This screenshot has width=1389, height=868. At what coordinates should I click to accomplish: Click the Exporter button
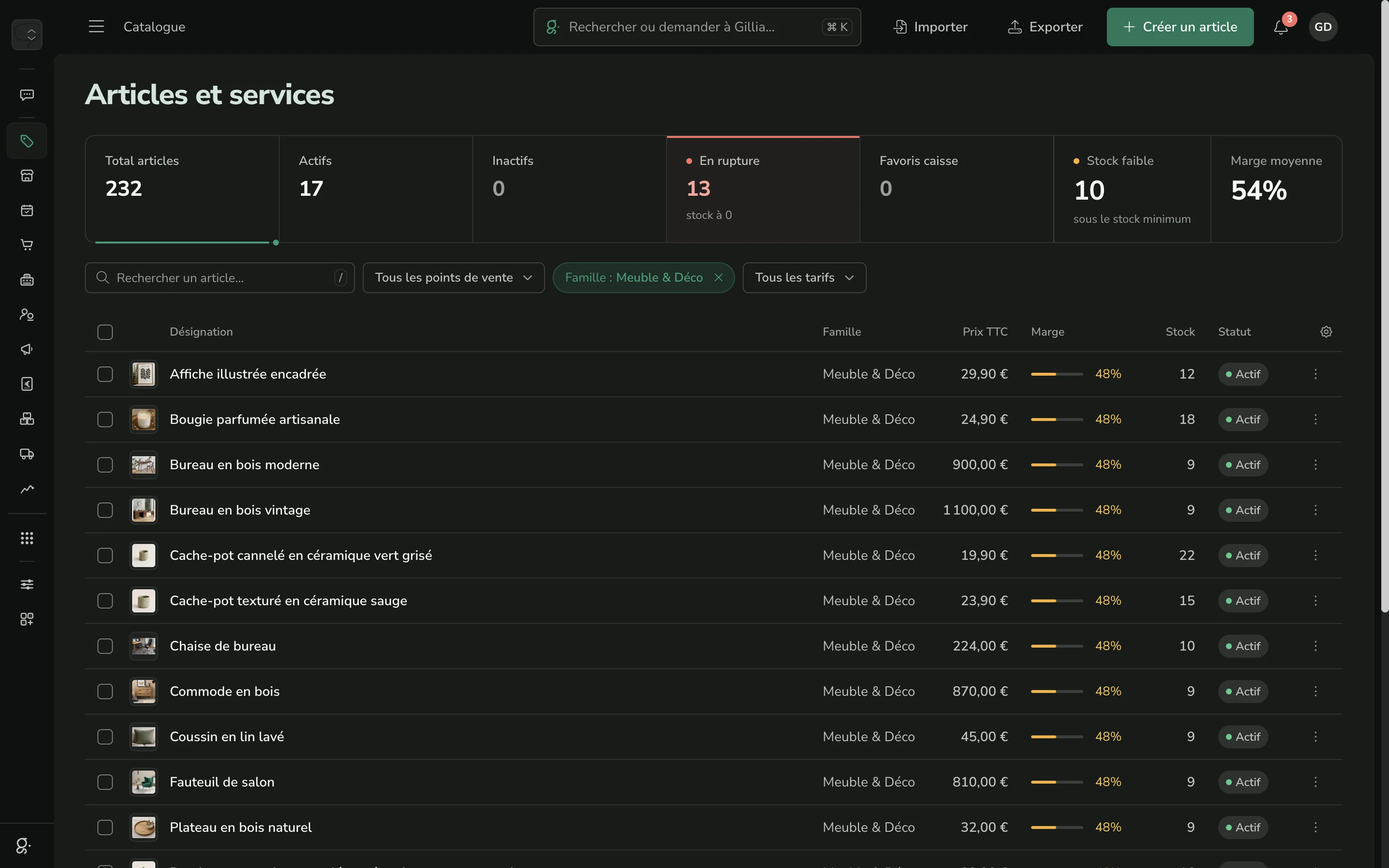tap(1045, 27)
